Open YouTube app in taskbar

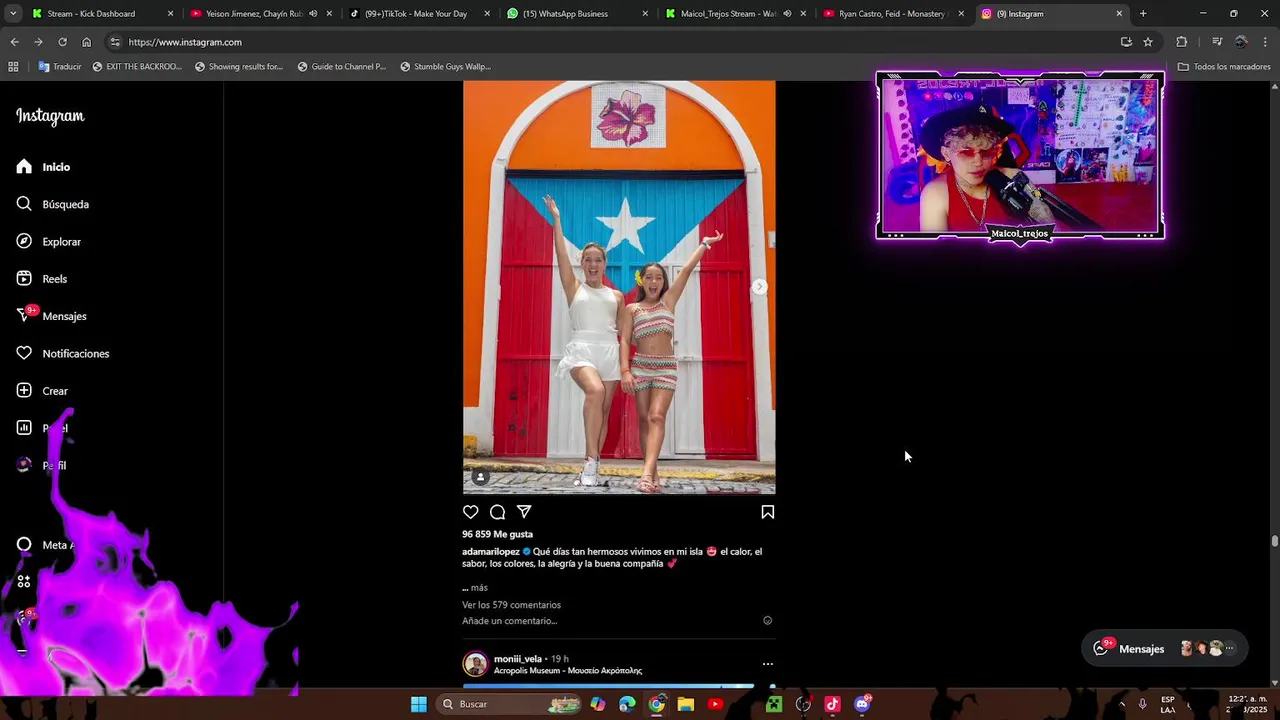[715, 704]
